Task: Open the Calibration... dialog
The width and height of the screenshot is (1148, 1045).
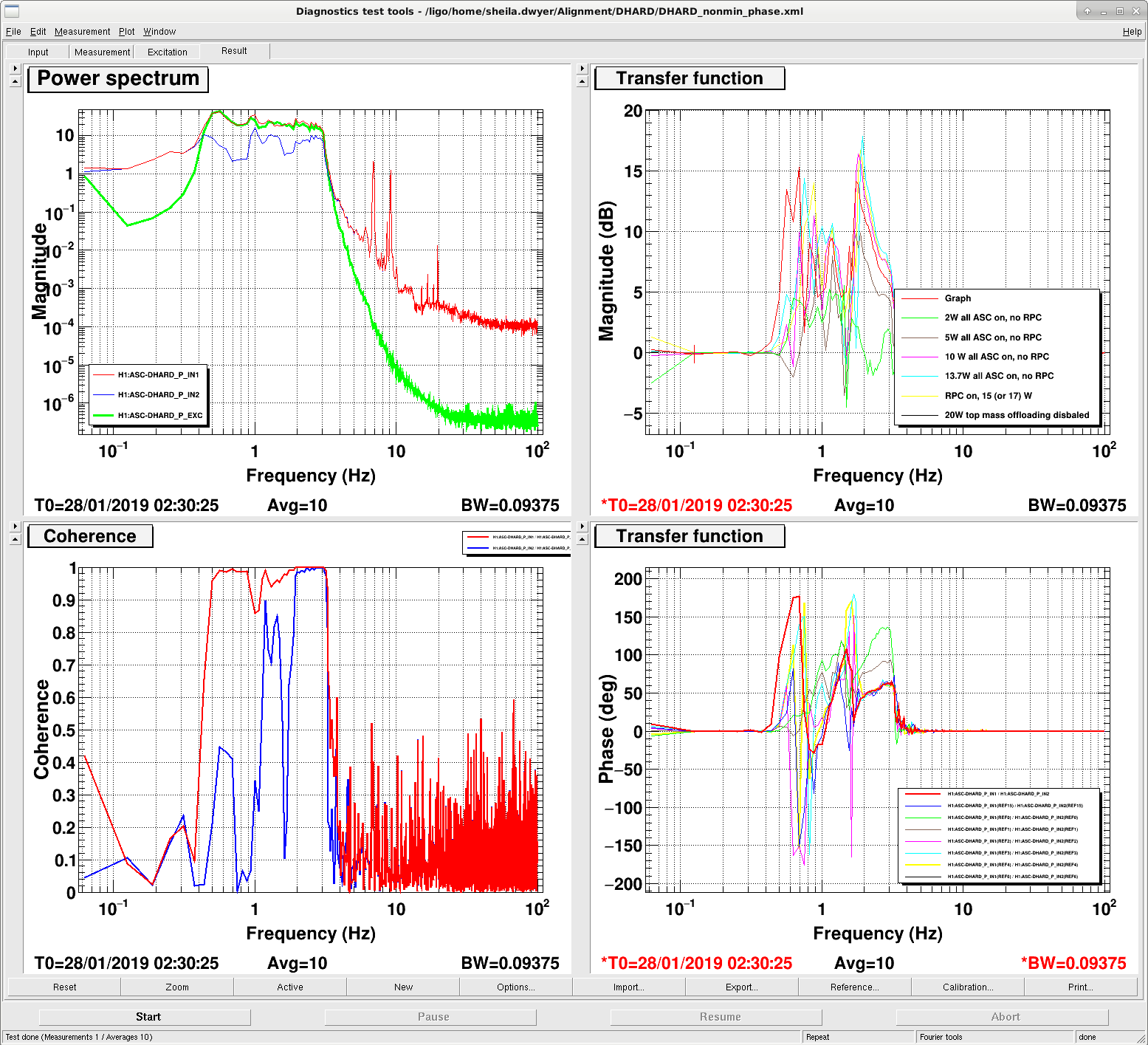Action: pos(968,987)
